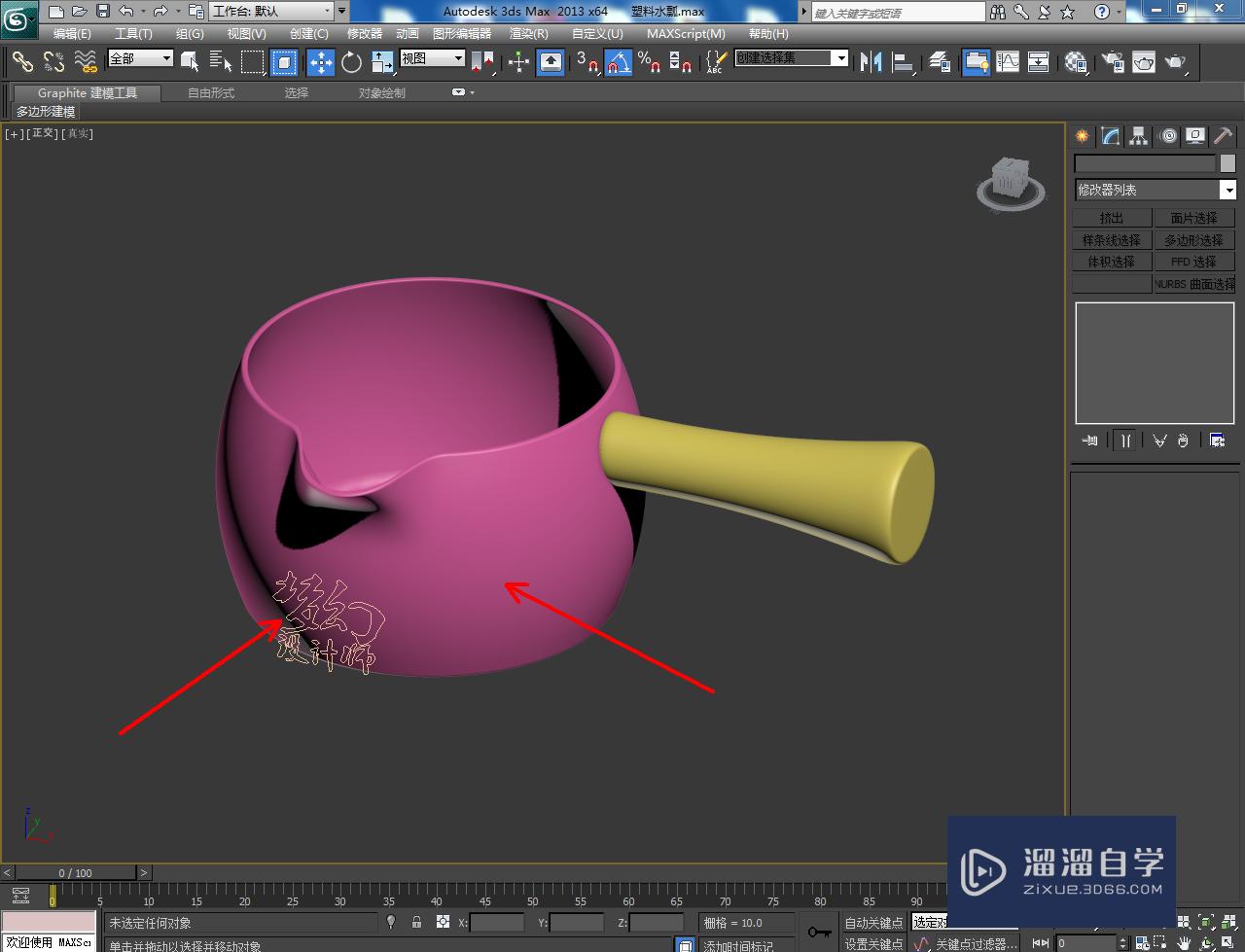Open the Utilities hammer panel tab
This screenshot has height=952, width=1245.
(1224, 136)
